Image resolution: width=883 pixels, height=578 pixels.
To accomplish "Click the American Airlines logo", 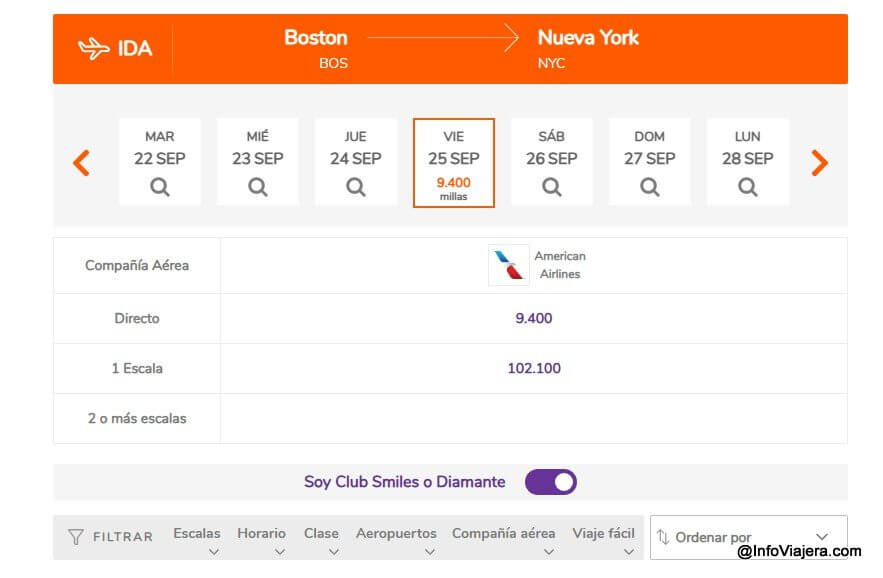I will click(x=509, y=265).
